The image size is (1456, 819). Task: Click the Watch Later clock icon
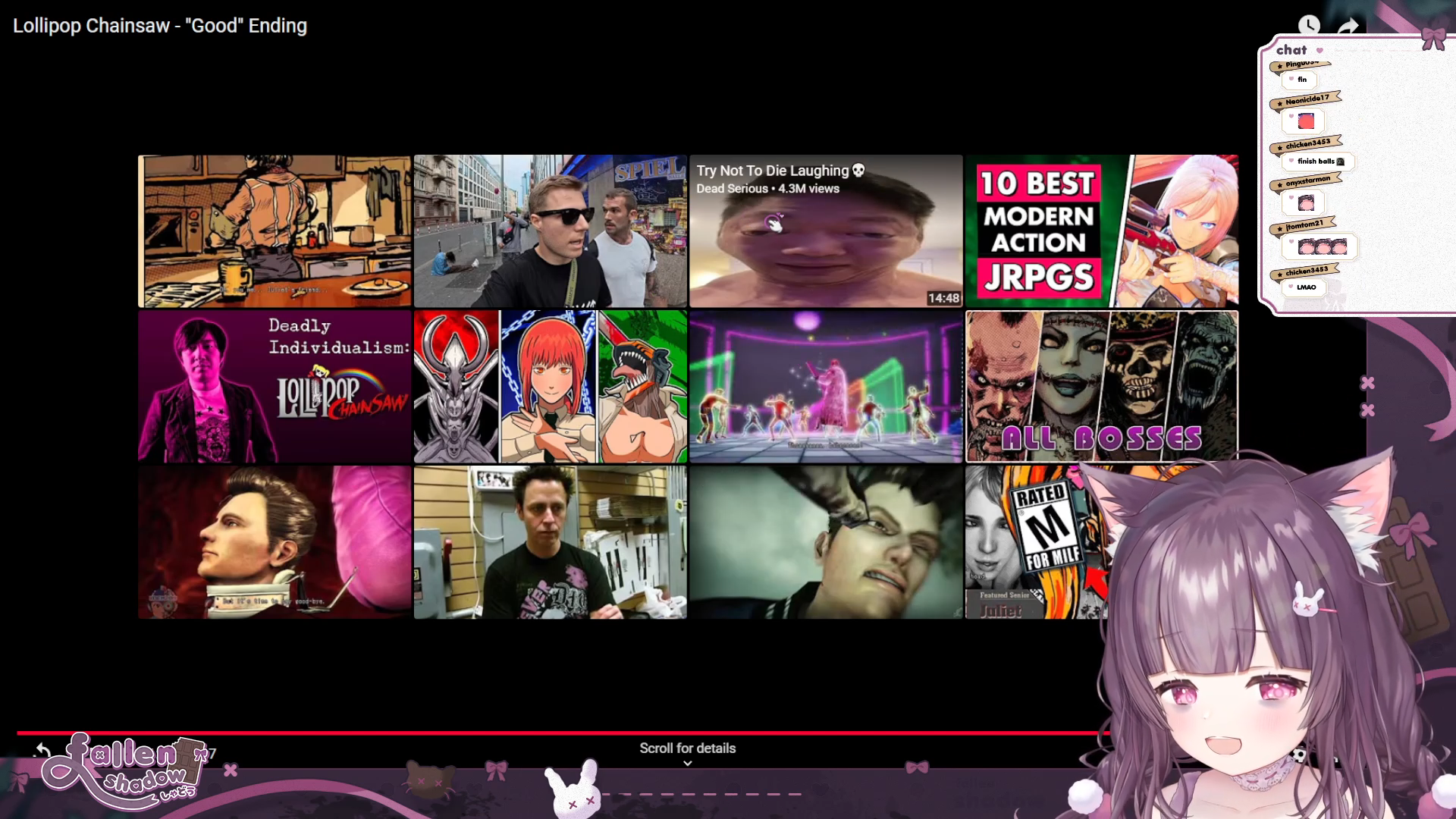pyautogui.click(x=1309, y=25)
